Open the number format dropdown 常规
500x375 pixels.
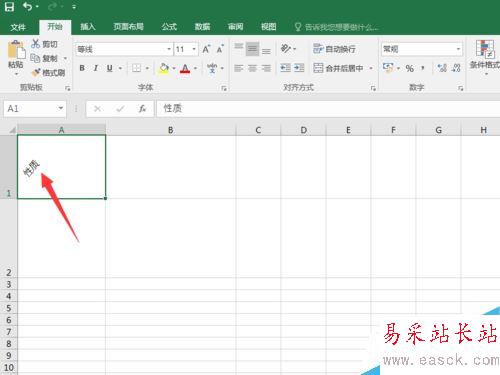click(x=459, y=49)
